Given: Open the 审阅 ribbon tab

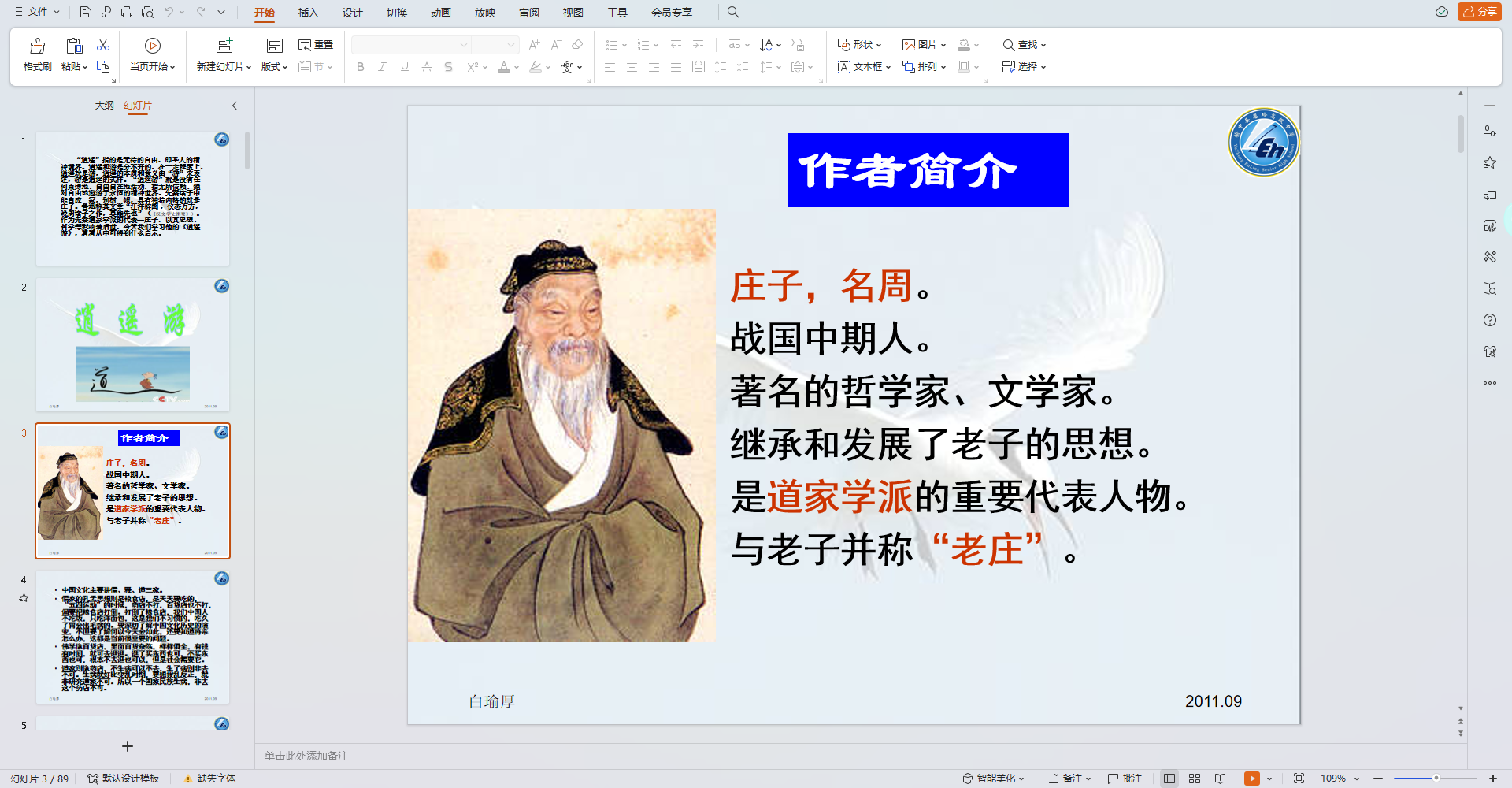Looking at the screenshot, I should [x=529, y=13].
